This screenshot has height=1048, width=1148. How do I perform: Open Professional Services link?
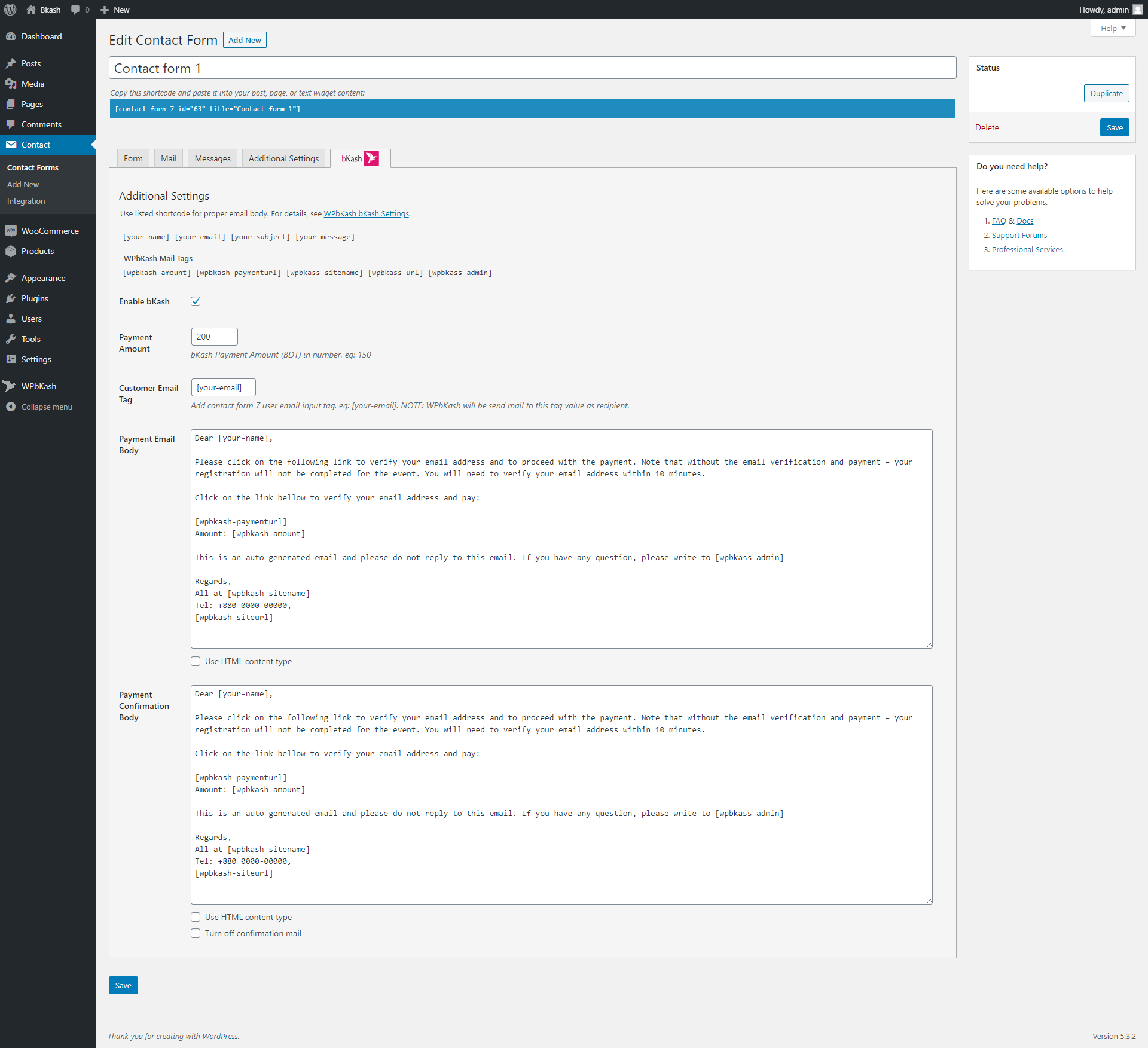tap(1027, 249)
